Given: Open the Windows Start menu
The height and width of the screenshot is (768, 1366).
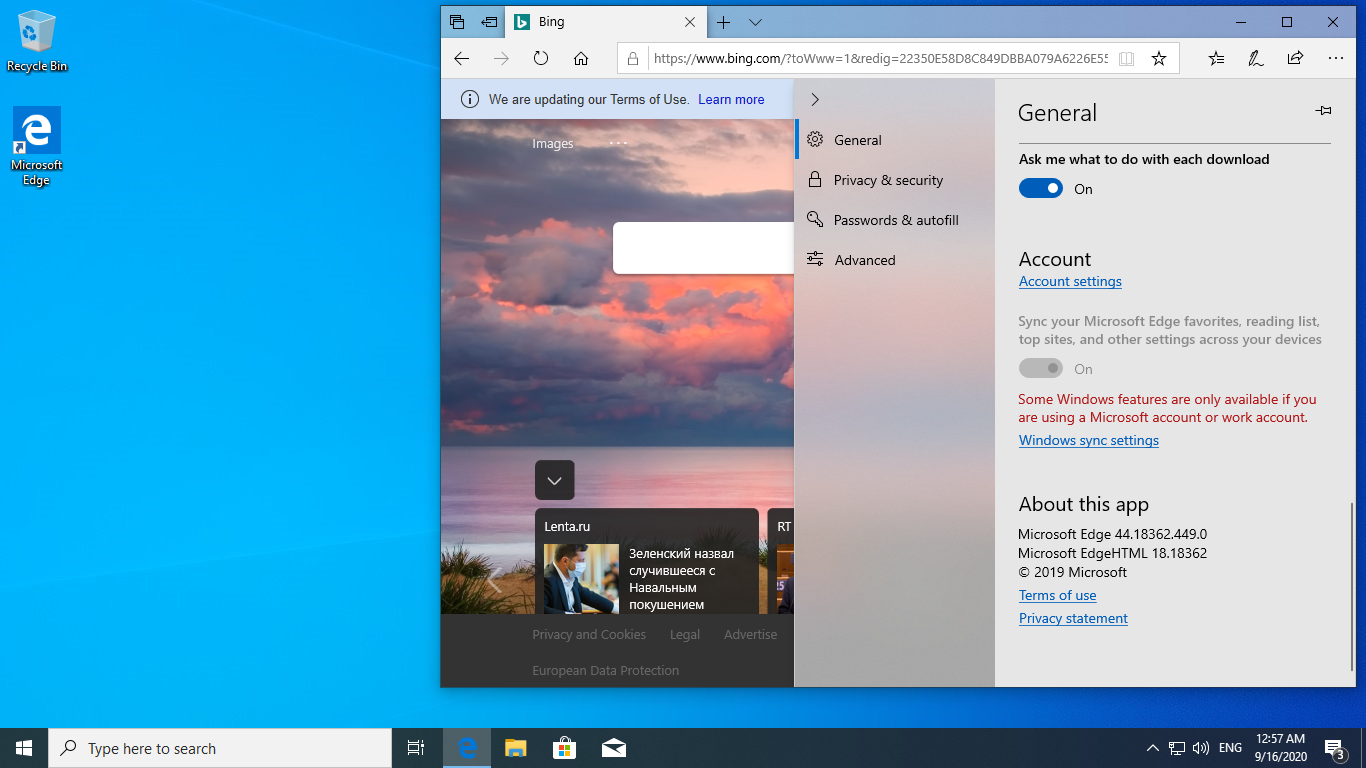Looking at the screenshot, I should click(x=24, y=748).
